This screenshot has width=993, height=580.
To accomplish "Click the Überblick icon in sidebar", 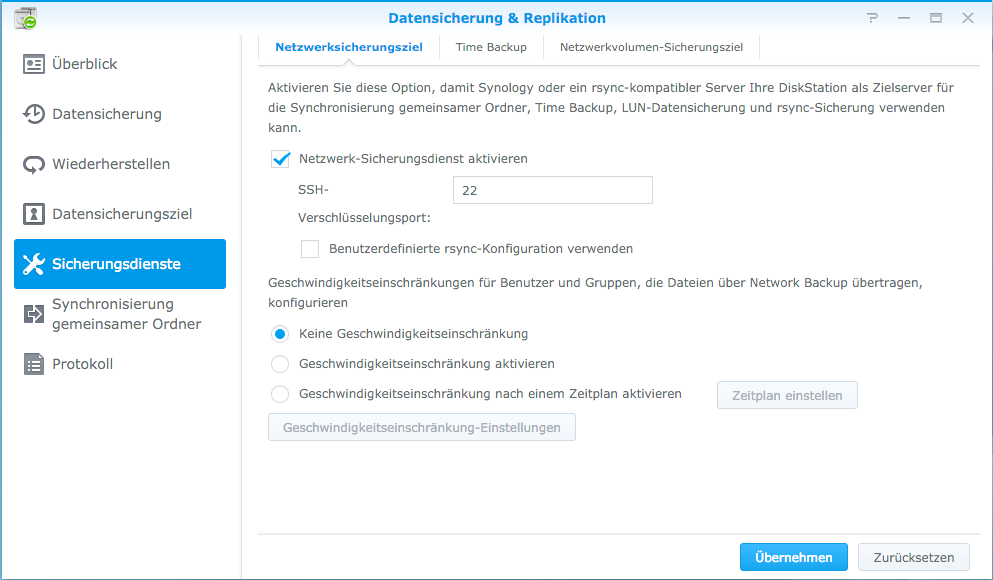I will (34, 64).
